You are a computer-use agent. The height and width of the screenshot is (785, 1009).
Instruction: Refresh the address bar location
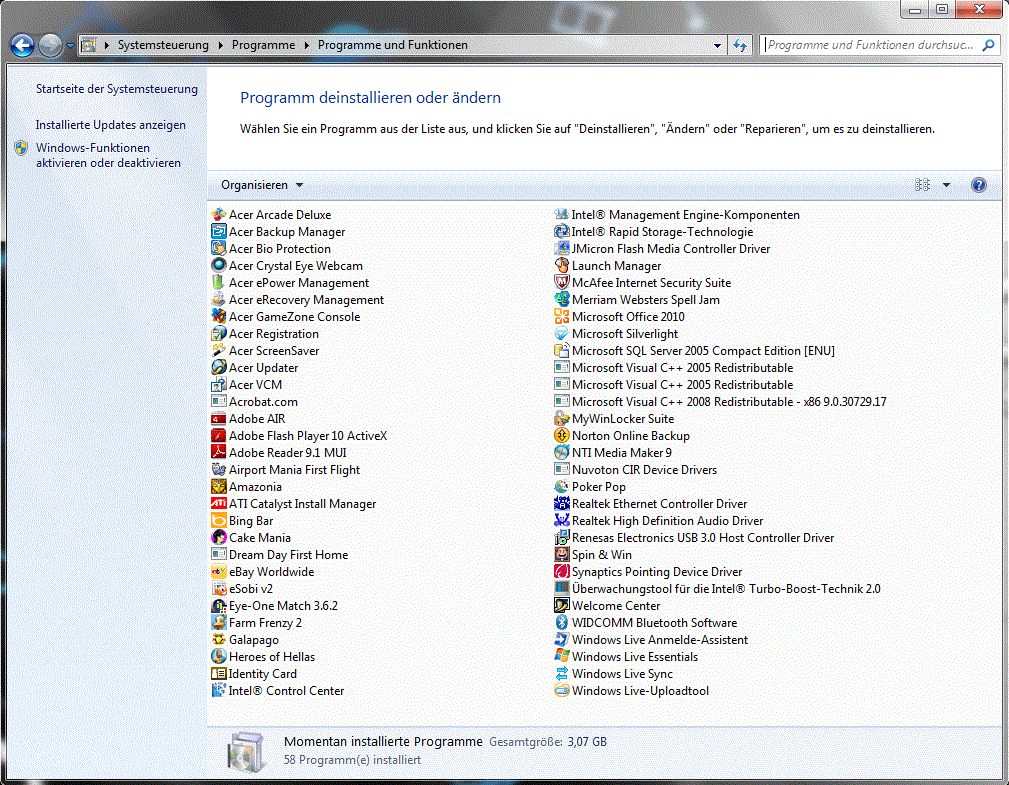point(740,46)
